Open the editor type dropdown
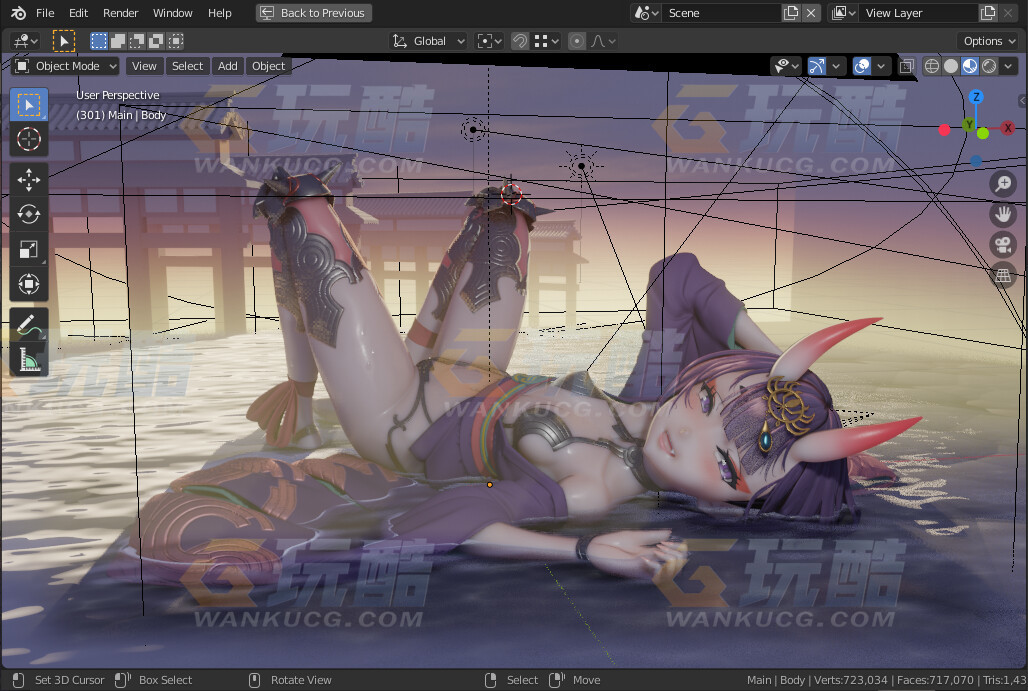This screenshot has height=691, width=1028. (x=26, y=41)
